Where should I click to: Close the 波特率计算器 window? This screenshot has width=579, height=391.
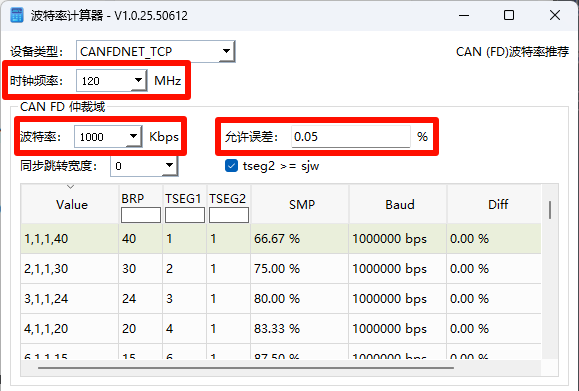555,15
